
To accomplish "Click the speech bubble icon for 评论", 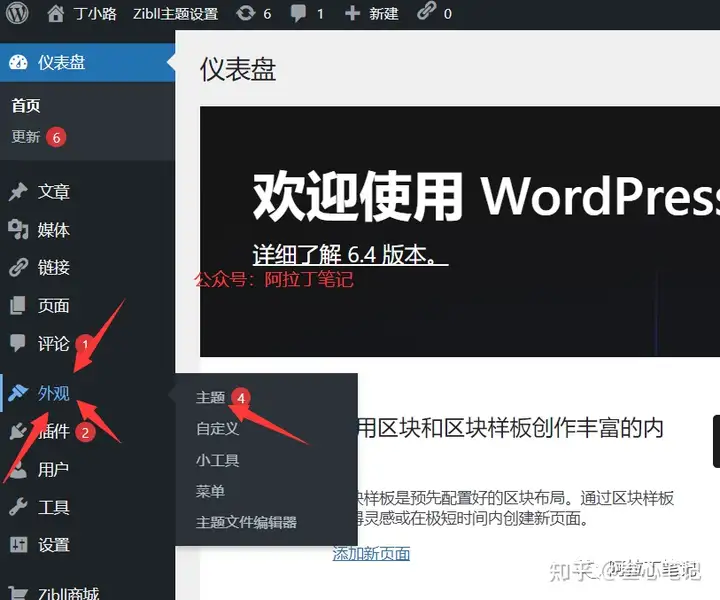I will 17,343.
